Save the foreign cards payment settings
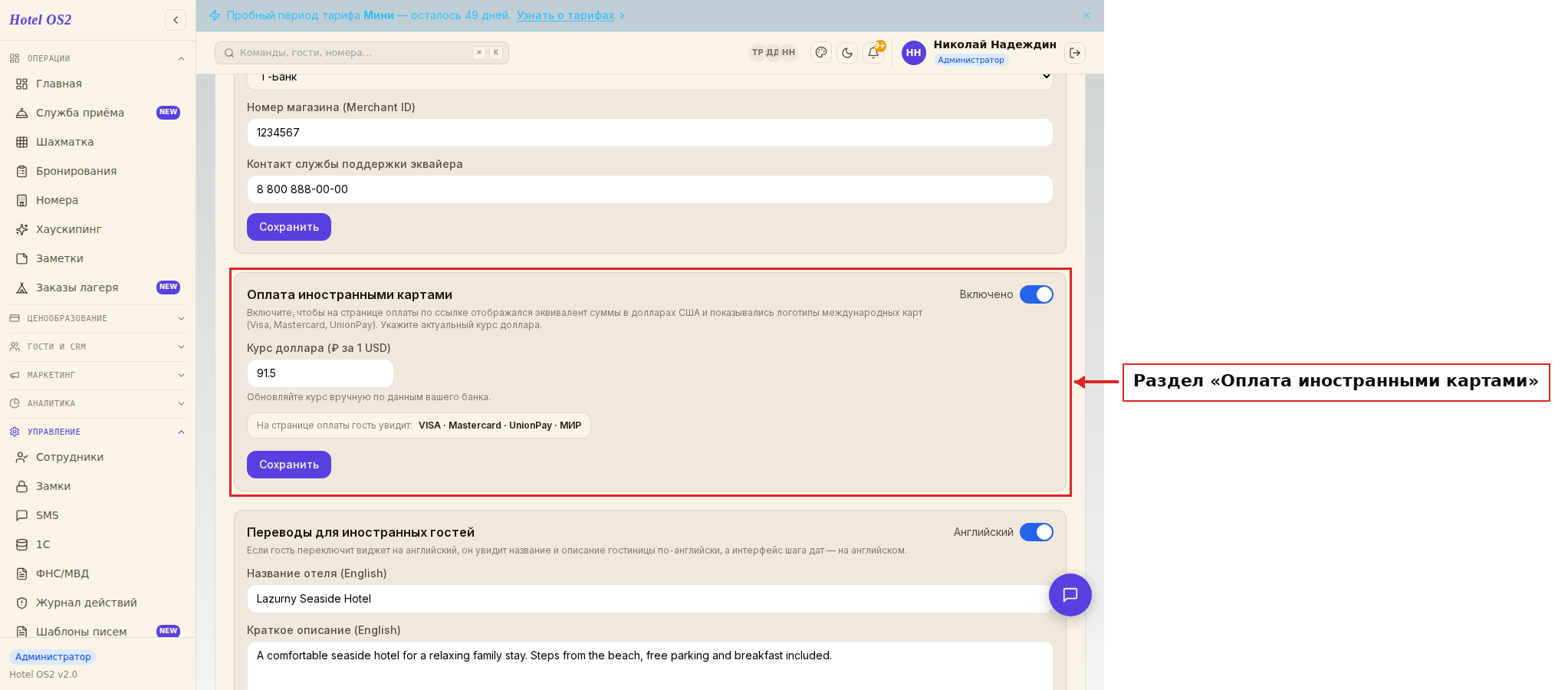The width and height of the screenshot is (1568, 690). [289, 465]
